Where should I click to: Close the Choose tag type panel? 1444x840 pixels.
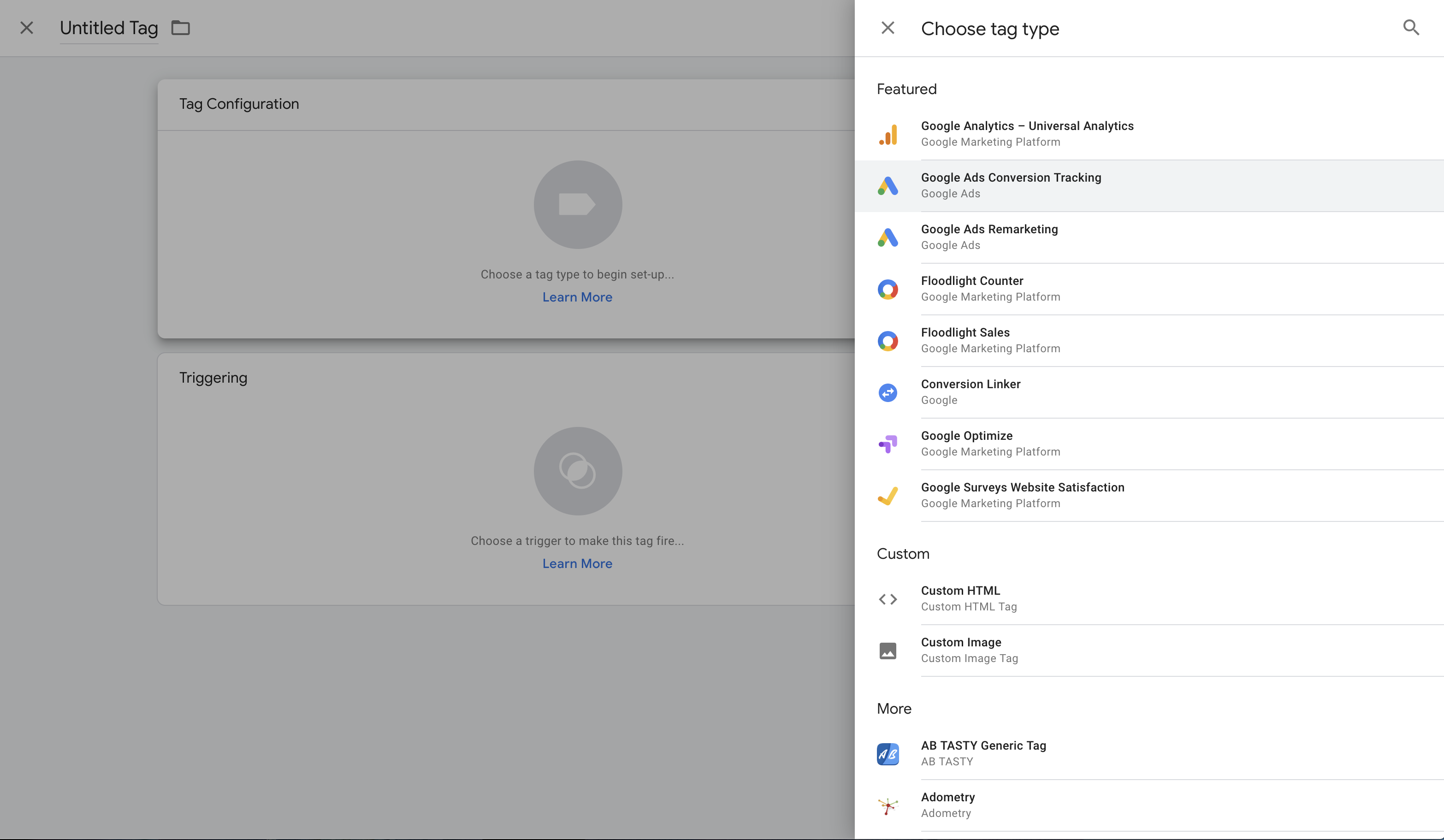coord(888,28)
